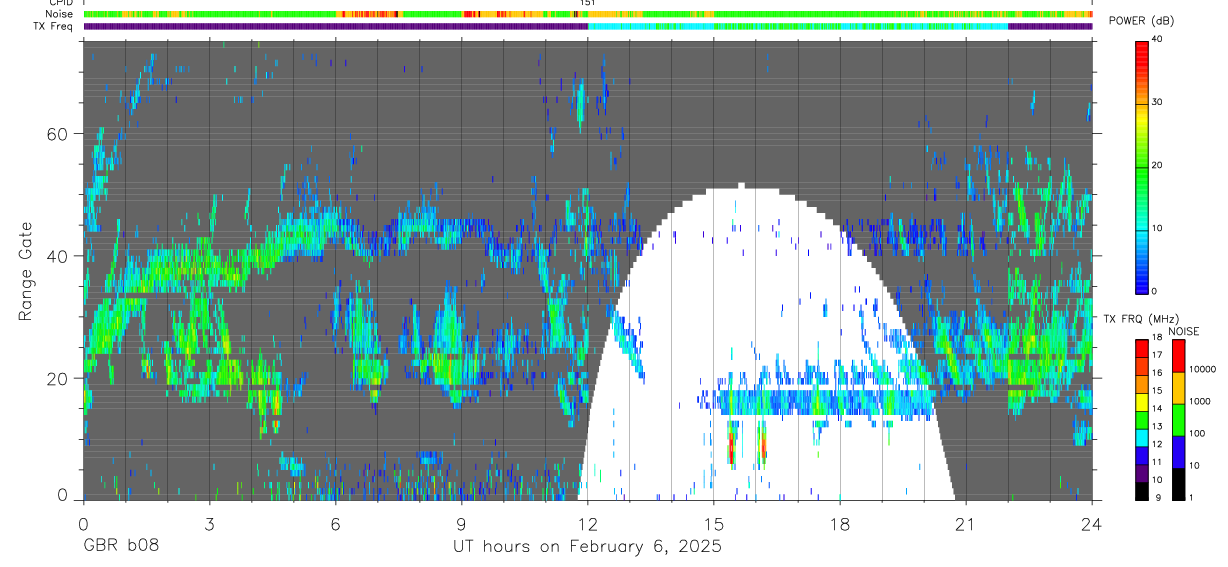
Task: Click the strong red echo near 15.5 UT
Action: pos(731,448)
